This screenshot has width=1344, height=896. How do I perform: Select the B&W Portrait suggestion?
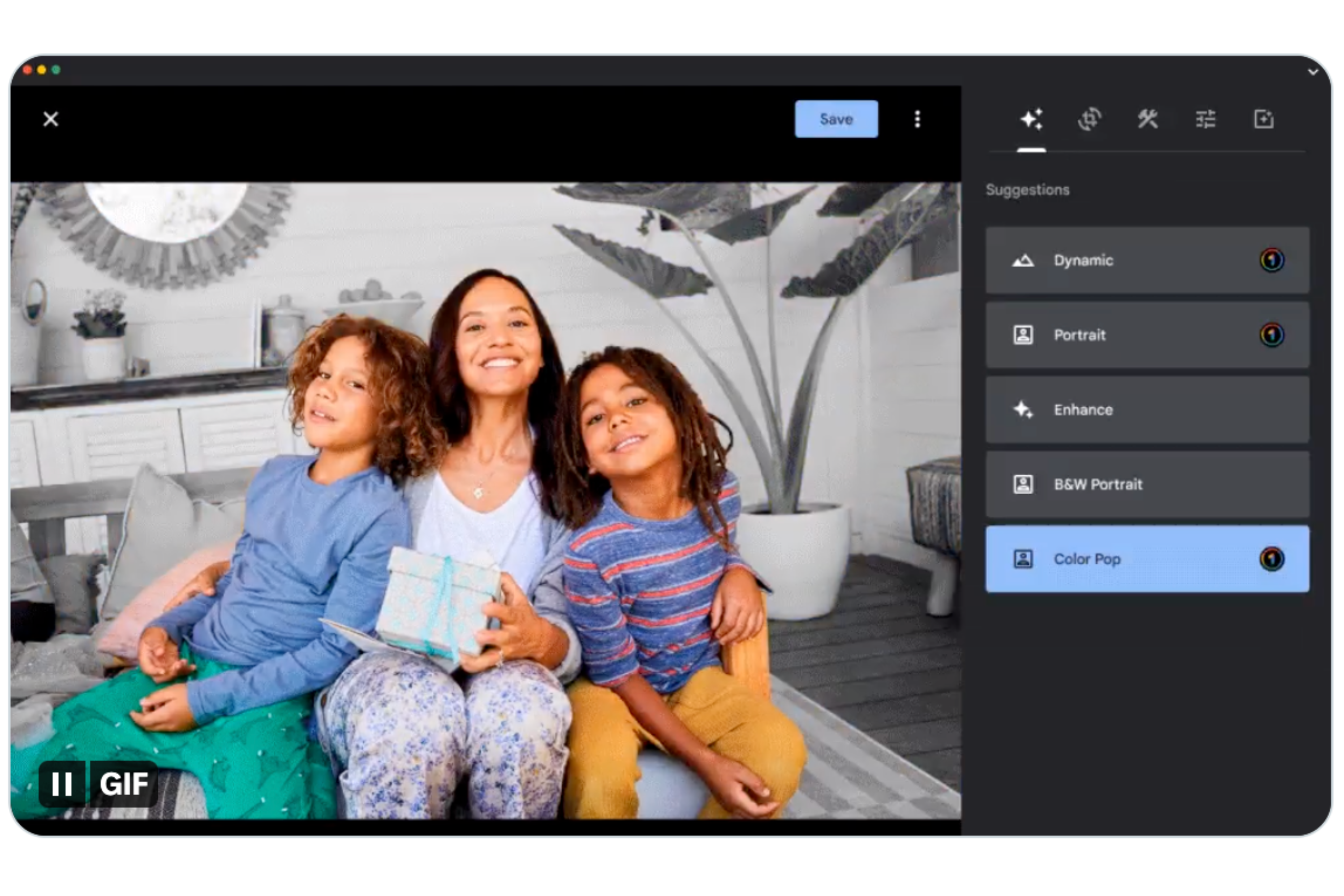[1147, 485]
